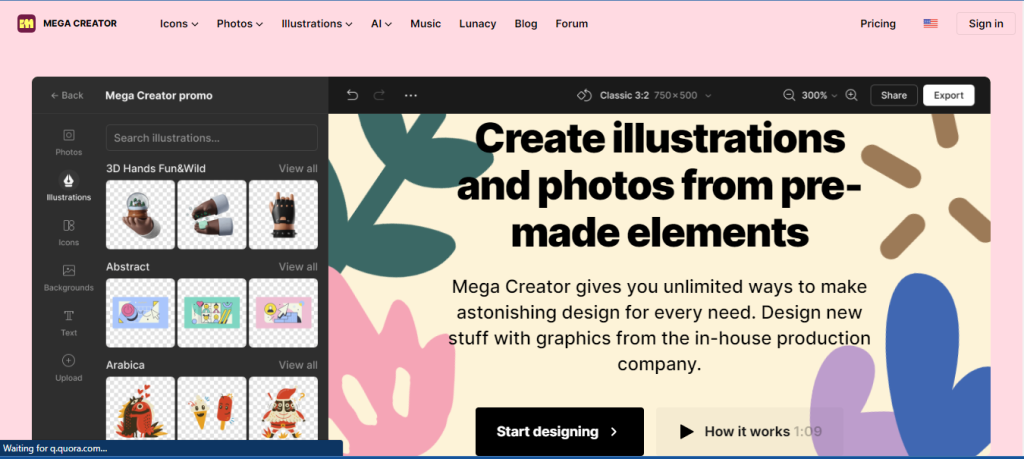
Task: Click the Share button
Action: click(893, 95)
